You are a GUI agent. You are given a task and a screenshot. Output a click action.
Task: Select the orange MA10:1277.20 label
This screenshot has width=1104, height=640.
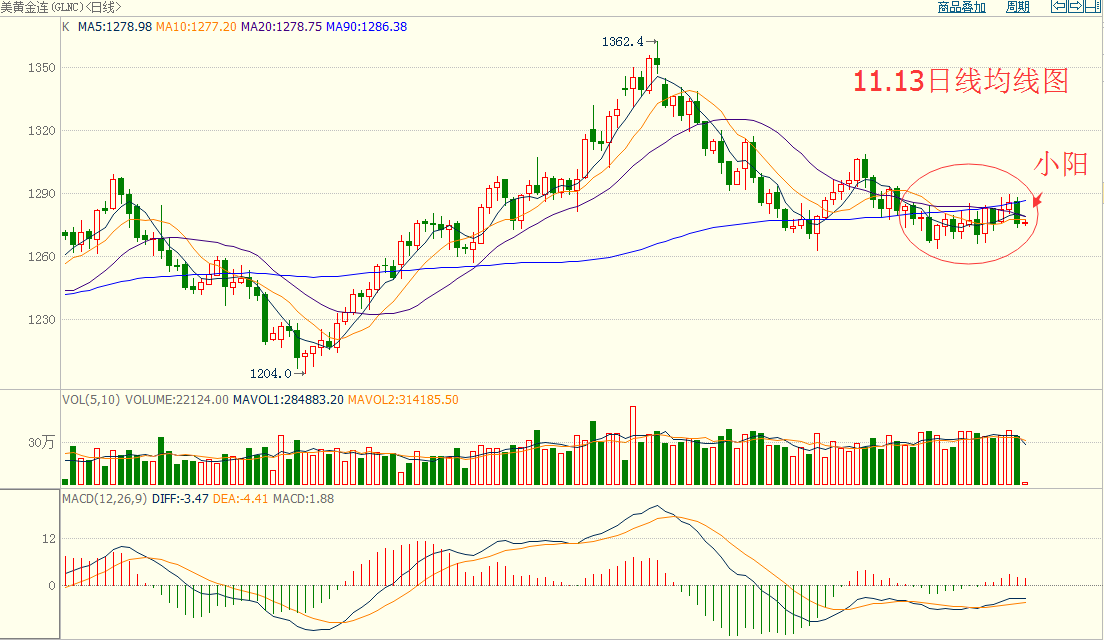click(198, 27)
